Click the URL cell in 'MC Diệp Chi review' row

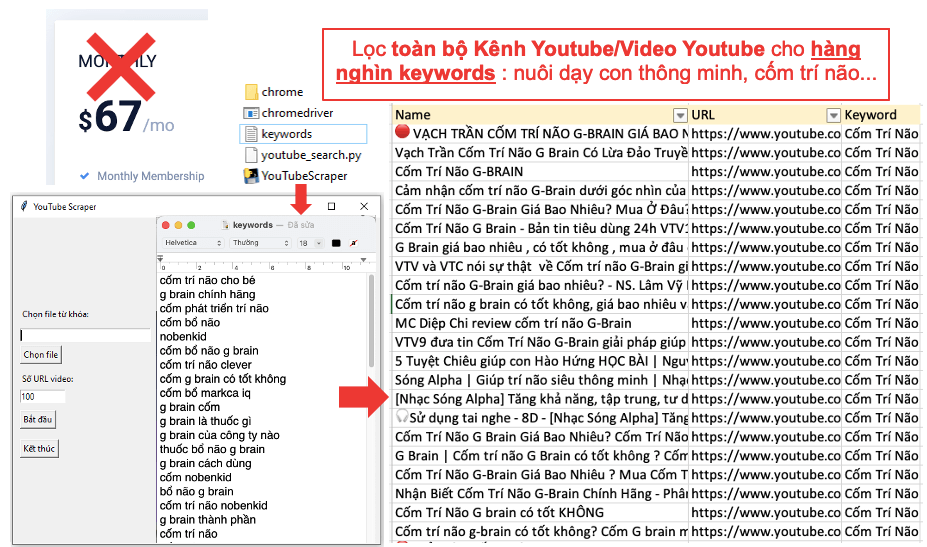(766, 323)
